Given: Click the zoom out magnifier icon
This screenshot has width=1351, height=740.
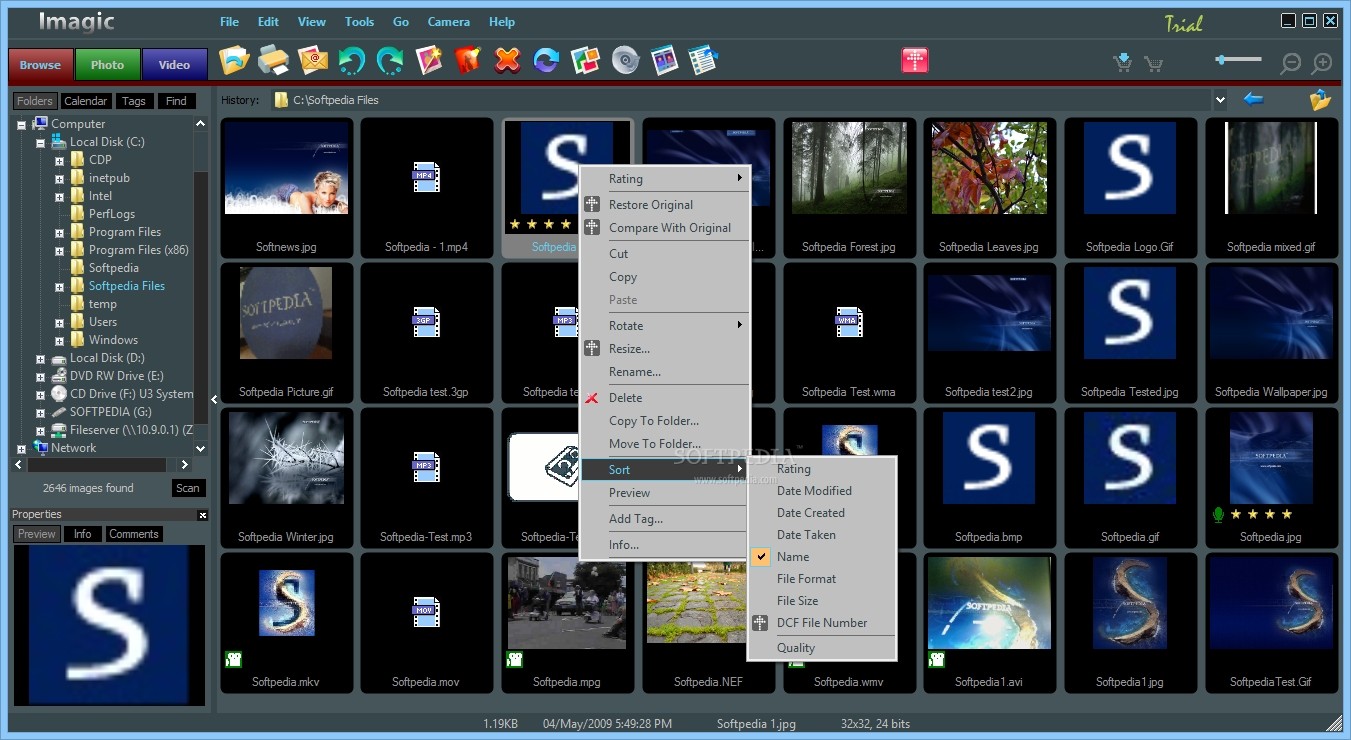Looking at the screenshot, I should click(x=1291, y=63).
